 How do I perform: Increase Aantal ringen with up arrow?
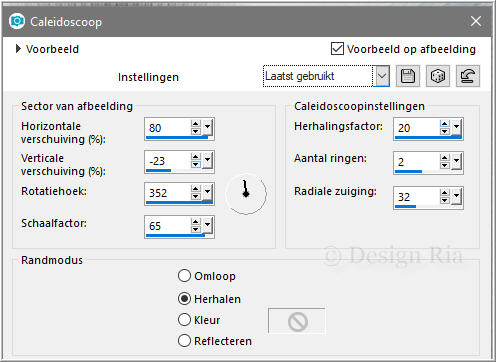(x=445, y=158)
